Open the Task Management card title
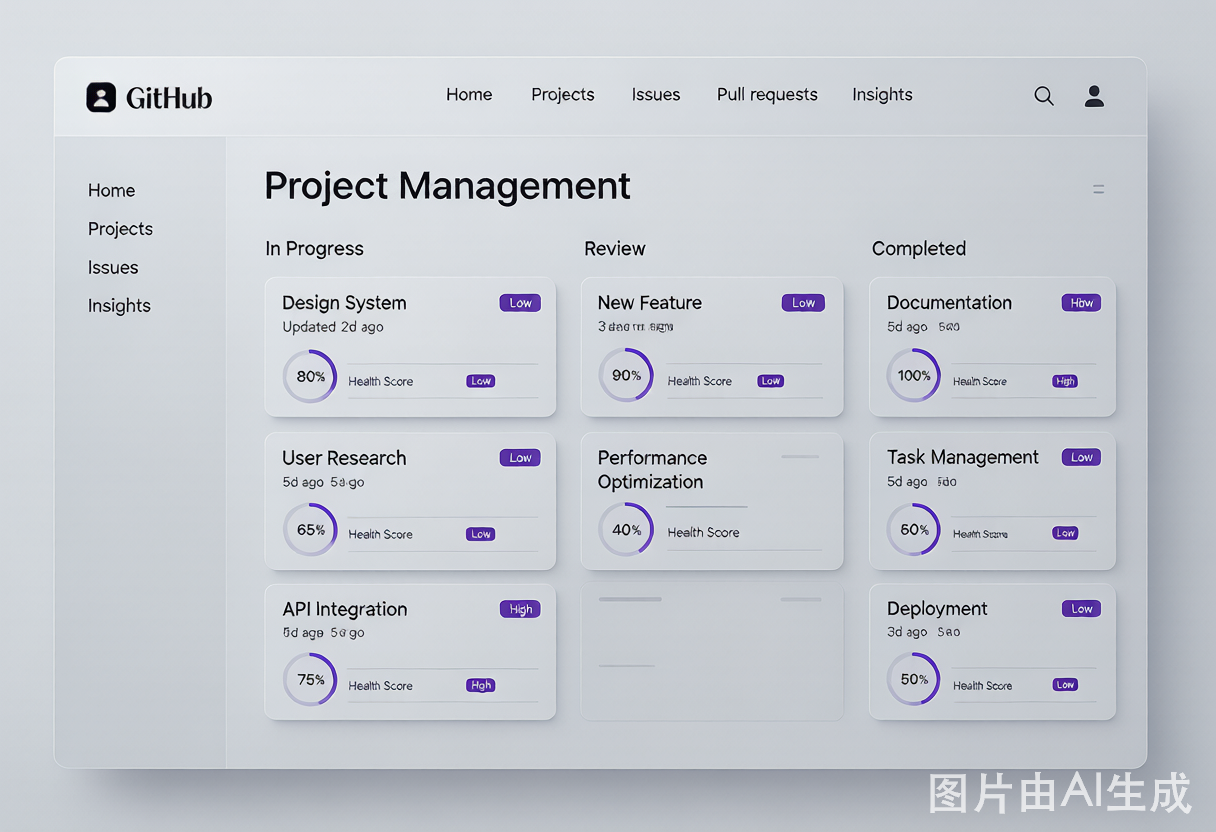This screenshot has height=832, width=1216. (x=963, y=457)
